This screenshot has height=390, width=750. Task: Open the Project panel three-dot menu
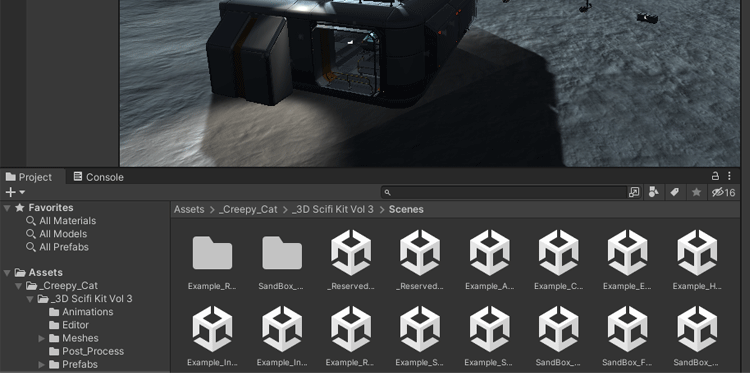pyautogui.click(x=729, y=176)
